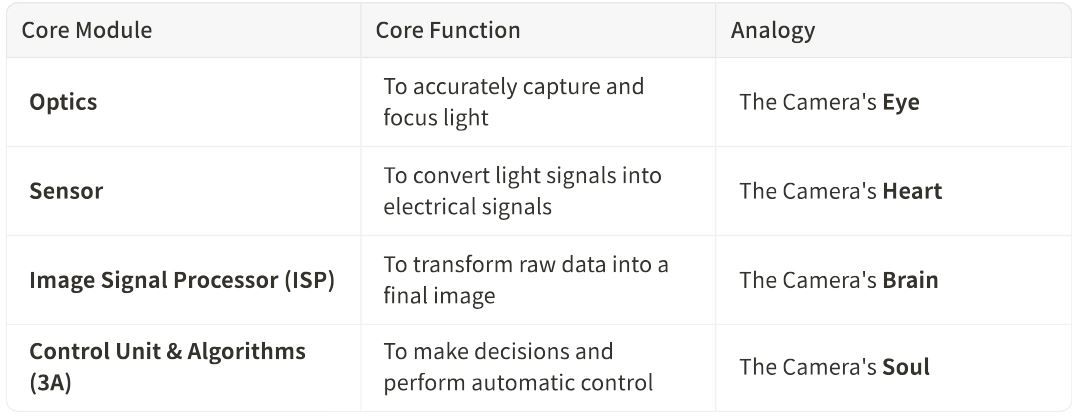Click the text about transforming raw data
1077x420 pixels.
[525, 280]
